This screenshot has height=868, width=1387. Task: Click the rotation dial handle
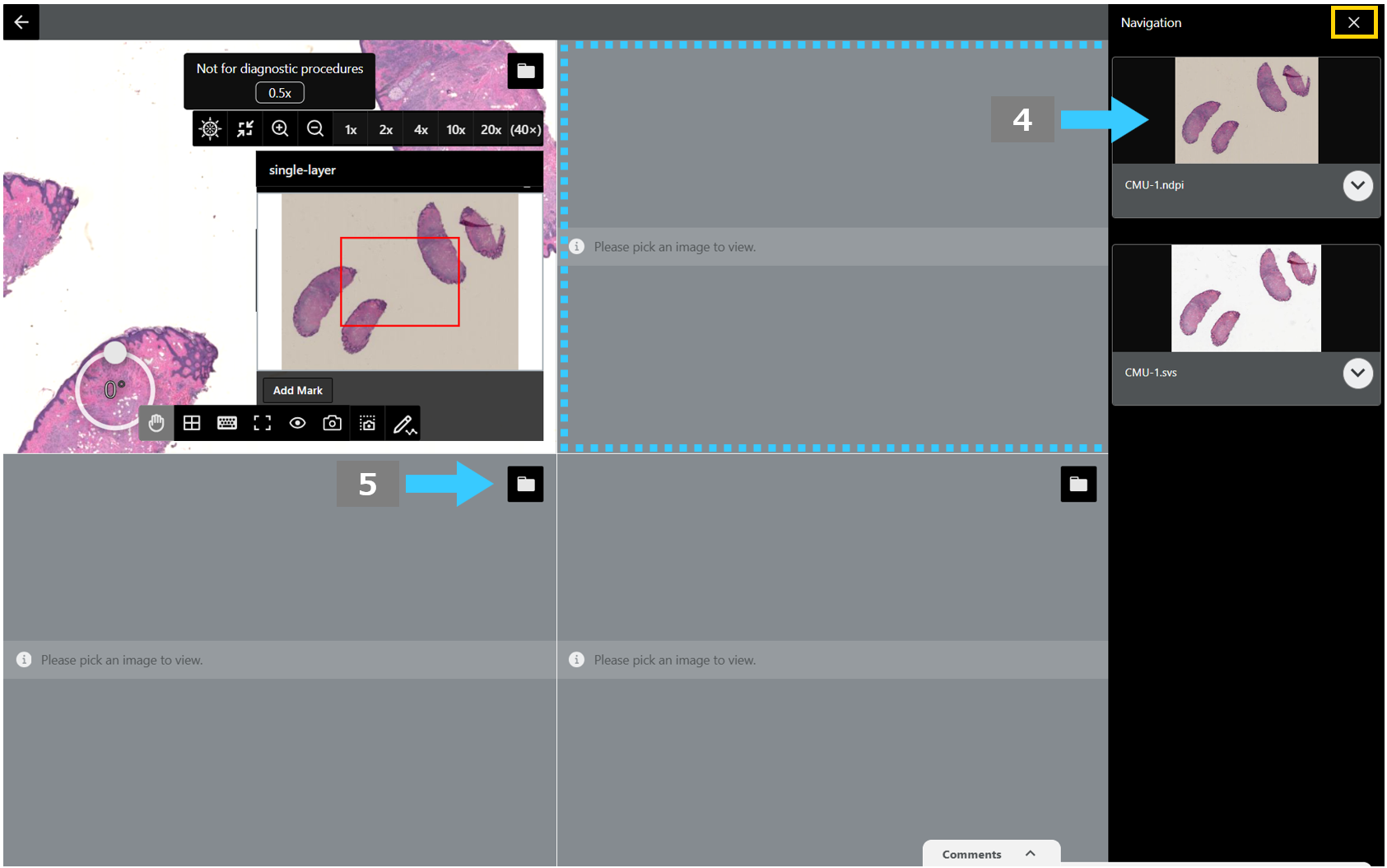tap(115, 352)
